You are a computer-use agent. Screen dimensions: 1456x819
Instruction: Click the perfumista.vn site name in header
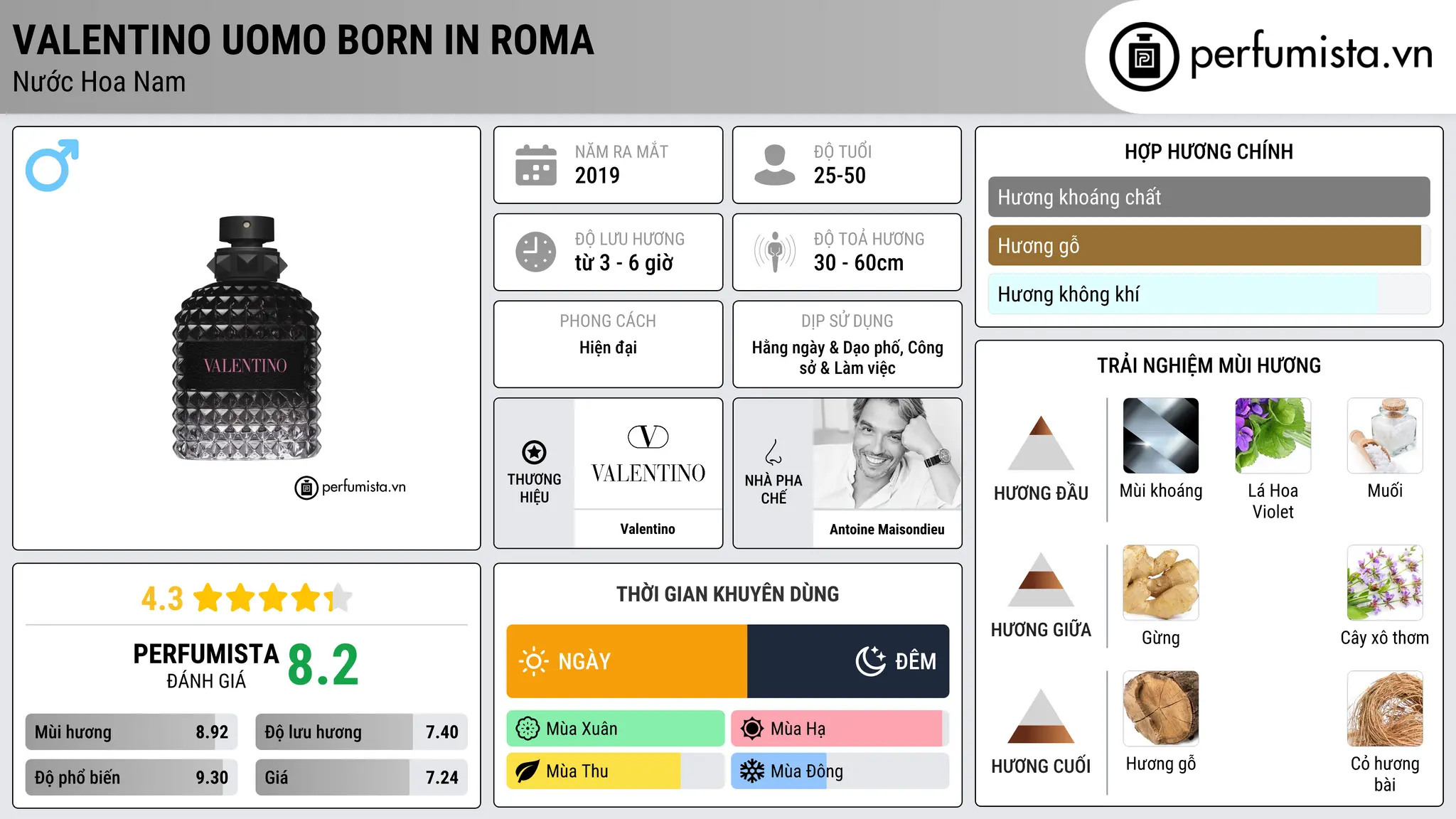click(1312, 54)
